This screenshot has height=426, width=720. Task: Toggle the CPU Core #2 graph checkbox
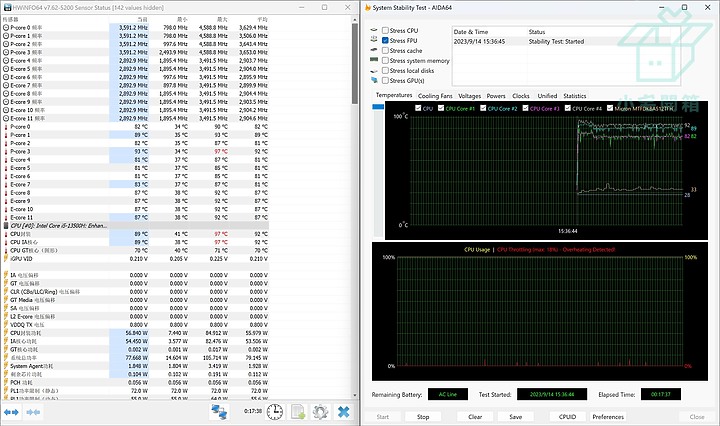click(x=483, y=108)
